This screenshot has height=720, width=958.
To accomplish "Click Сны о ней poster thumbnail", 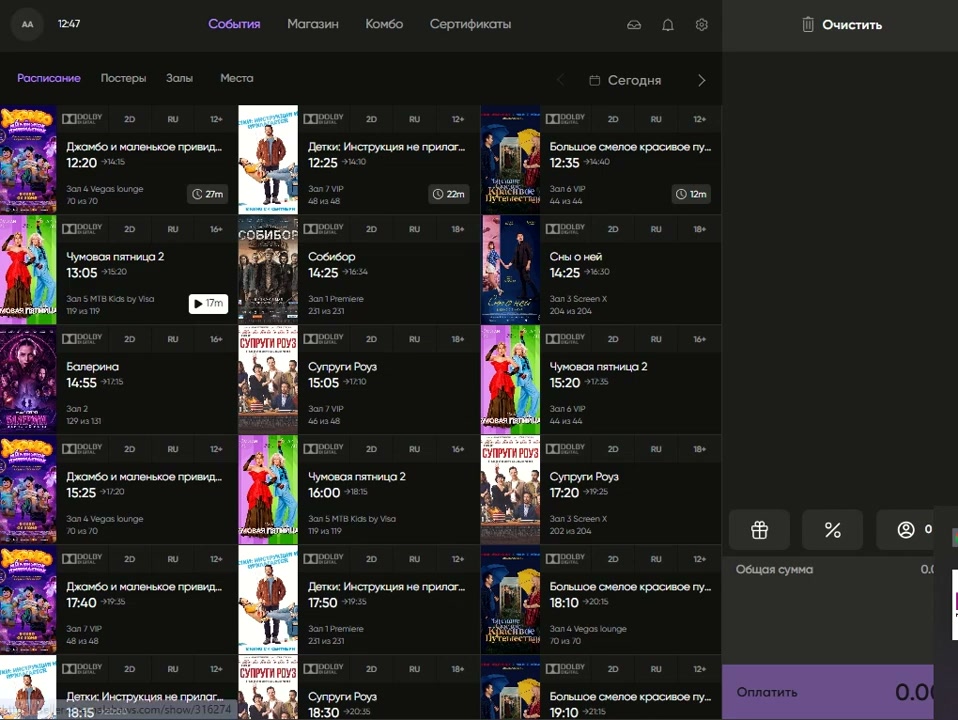I will [x=510, y=270].
